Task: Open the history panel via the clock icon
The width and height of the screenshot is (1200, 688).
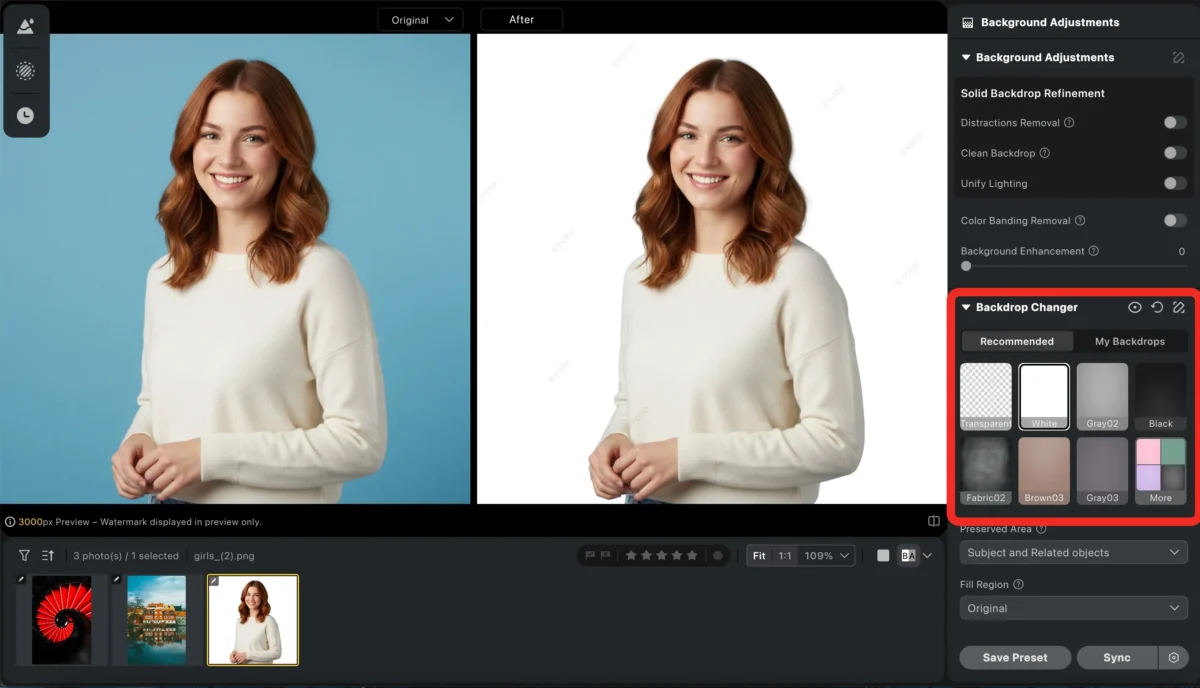Action: [26, 114]
